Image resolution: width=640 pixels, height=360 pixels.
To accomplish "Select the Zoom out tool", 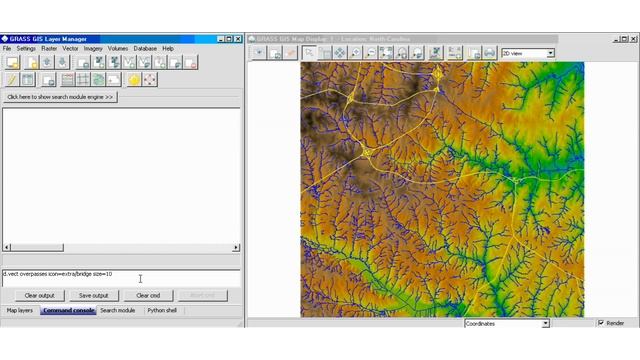I will [371, 53].
